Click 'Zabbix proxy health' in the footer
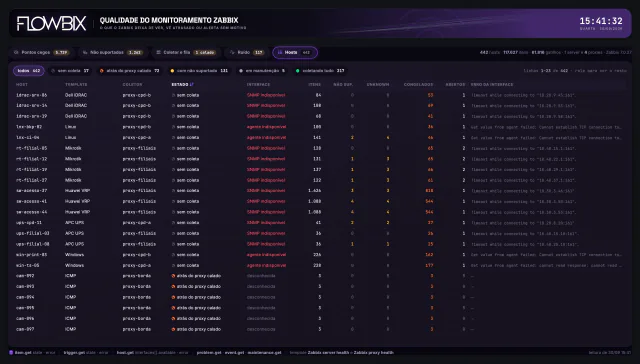The width and height of the screenshot is (640, 364). (x=373, y=353)
